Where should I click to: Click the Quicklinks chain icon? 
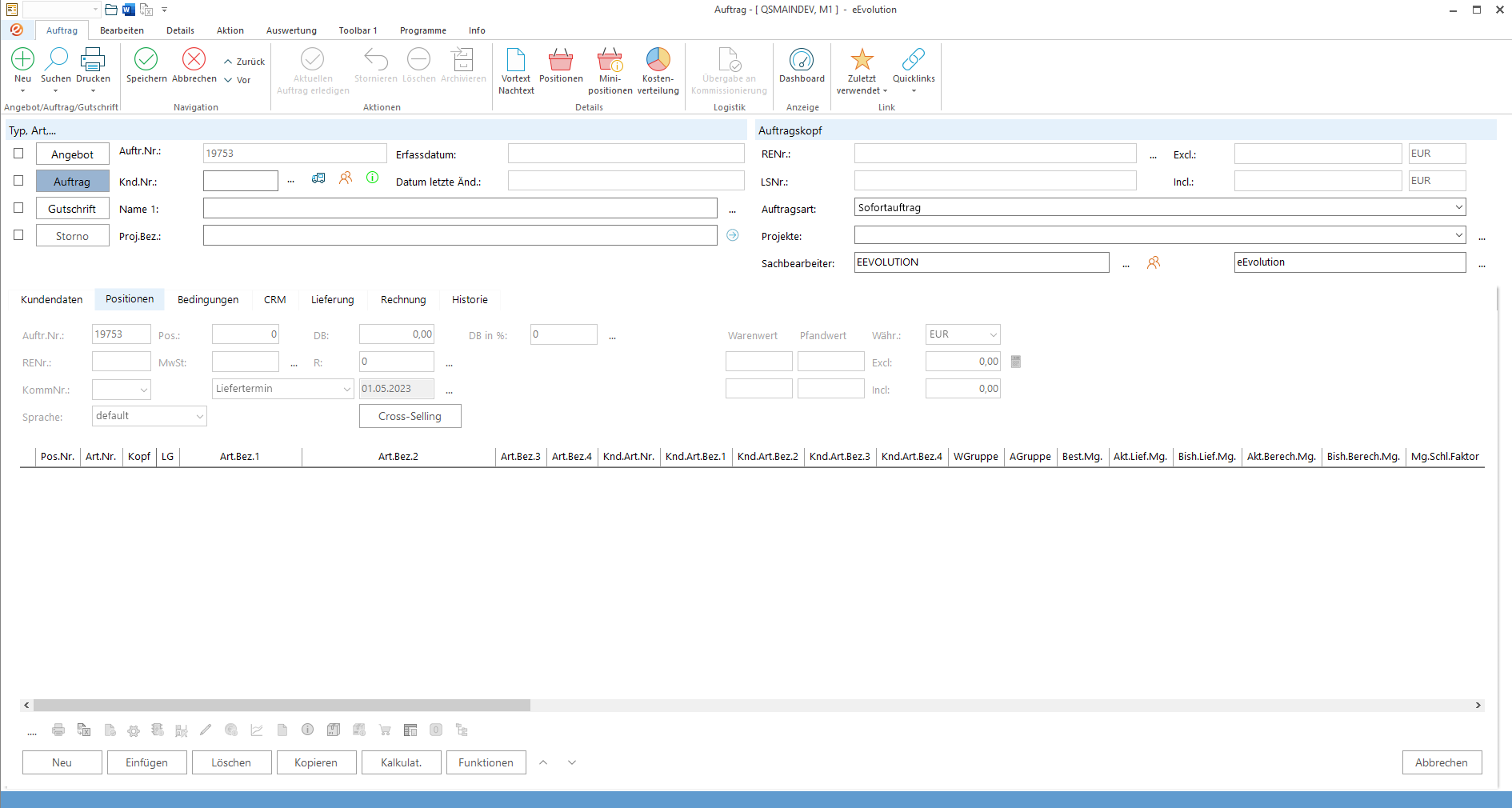tap(914, 59)
